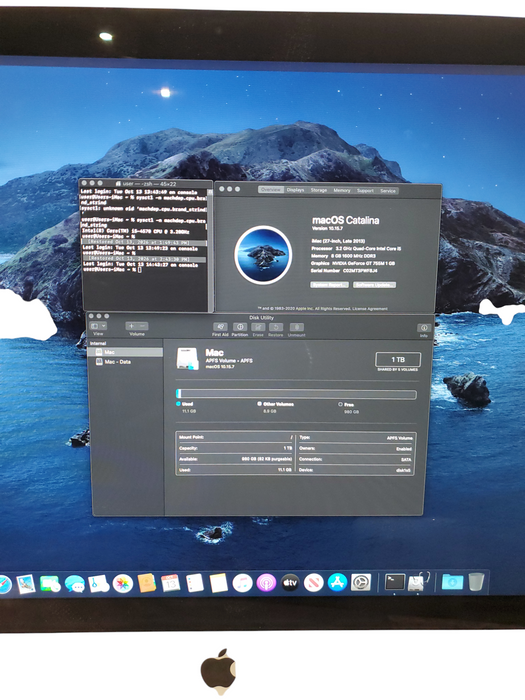Click the Terminal command prompt line
Image resolution: width=525 pixels, height=700 pixels.
click(x=114, y=270)
